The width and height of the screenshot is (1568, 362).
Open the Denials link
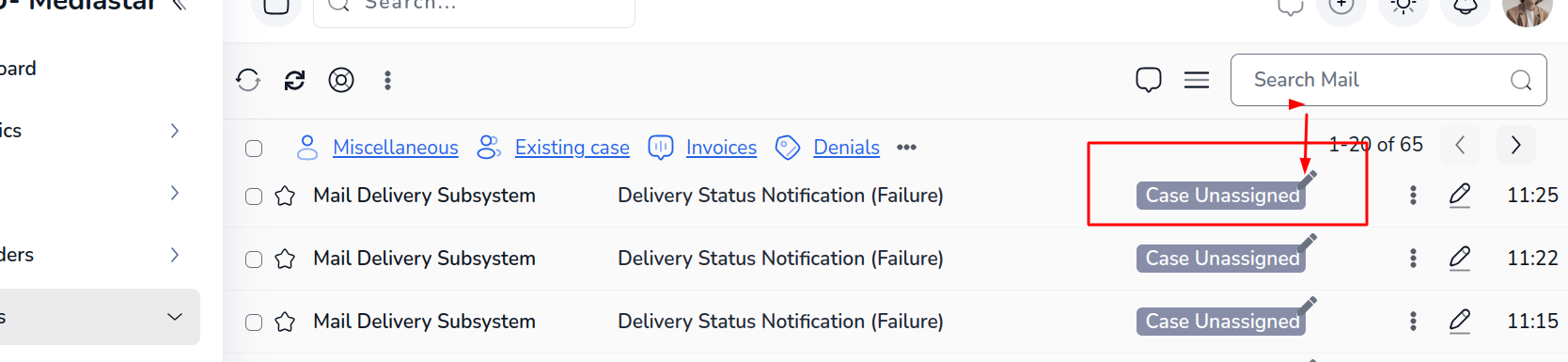click(x=846, y=148)
